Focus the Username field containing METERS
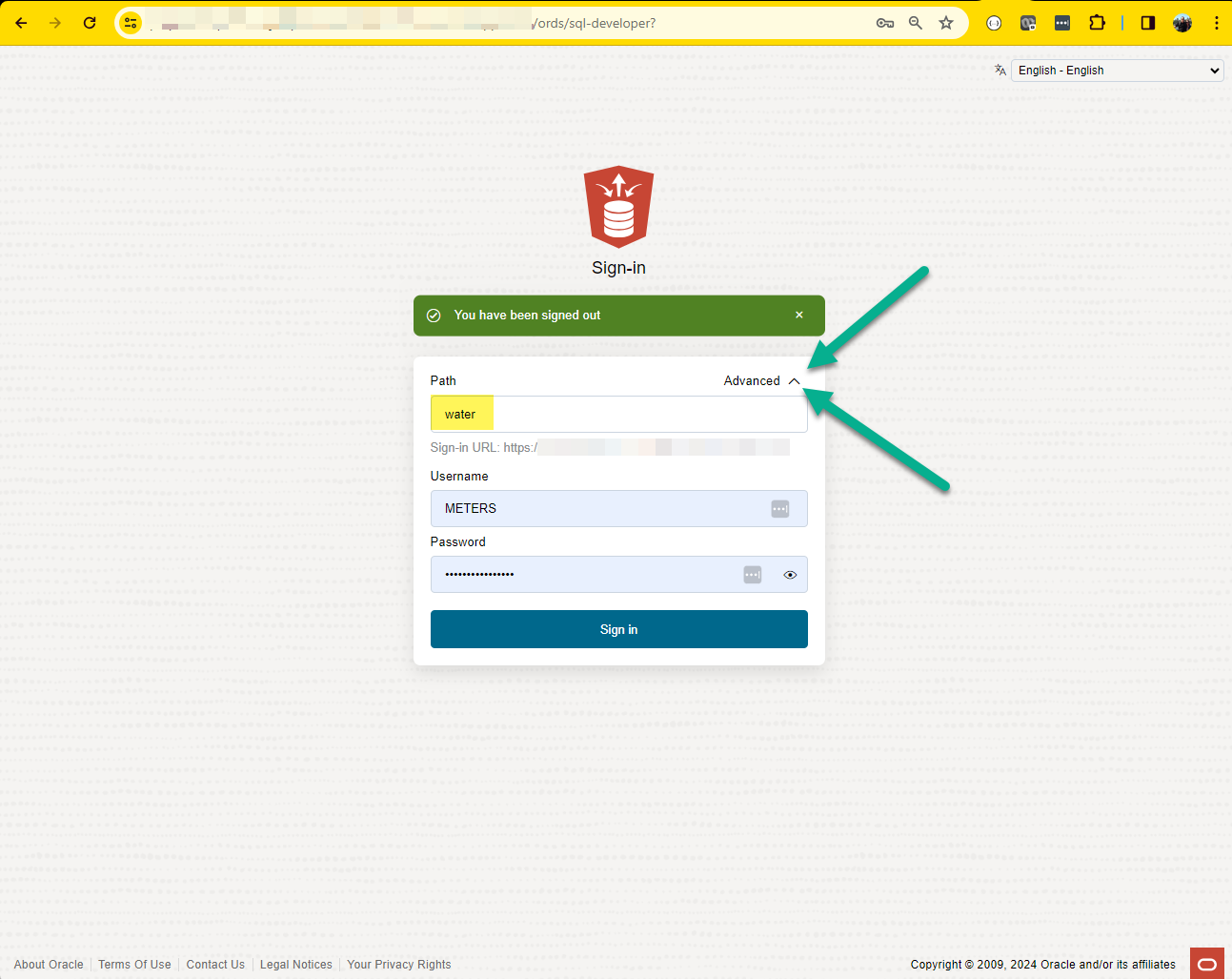Image resolution: width=1232 pixels, height=979 pixels. pyautogui.click(x=618, y=508)
